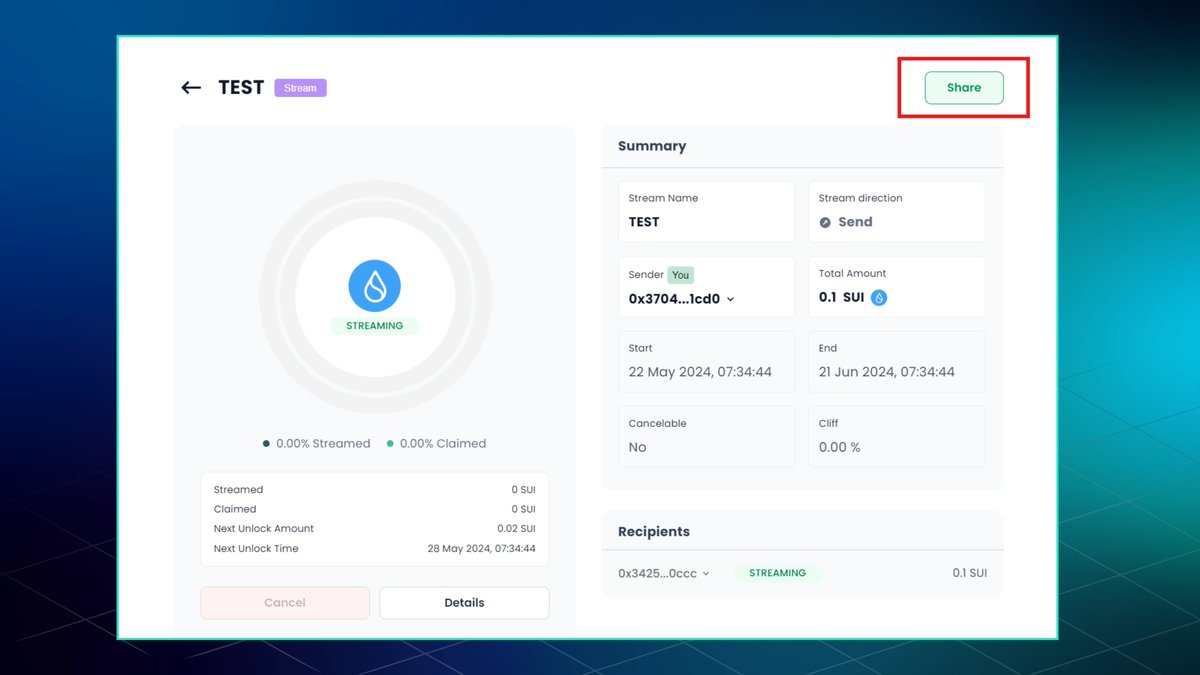Click the Cancel button

pos(285,603)
